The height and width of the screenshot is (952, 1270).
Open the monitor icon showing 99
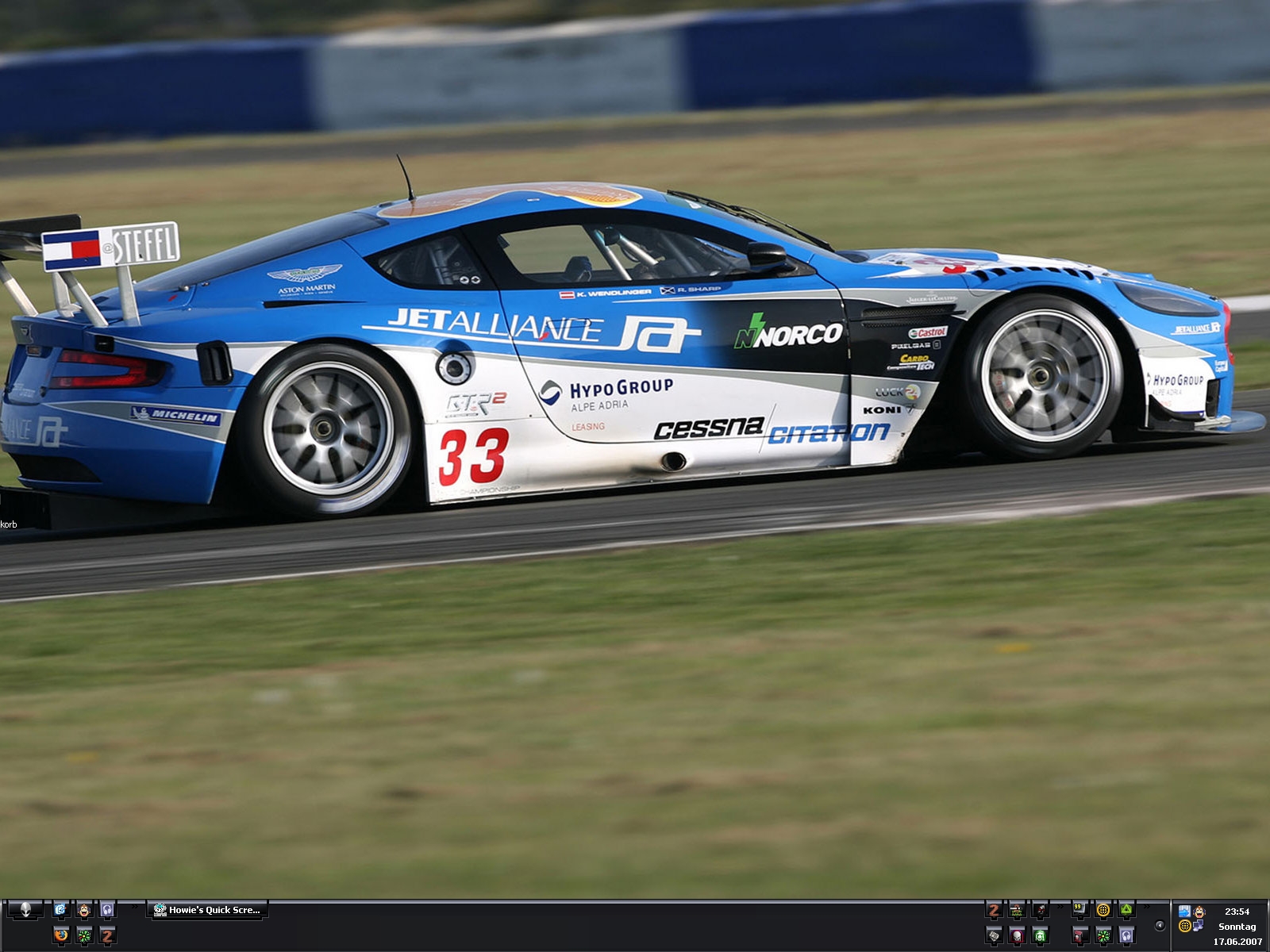pyautogui.click(x=1079, y=910)
